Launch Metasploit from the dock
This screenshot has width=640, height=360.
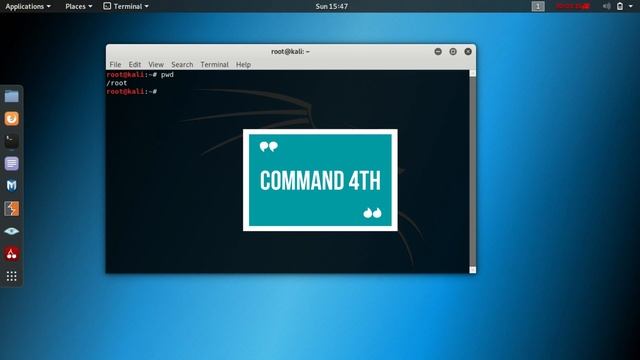tap(11, 186)
